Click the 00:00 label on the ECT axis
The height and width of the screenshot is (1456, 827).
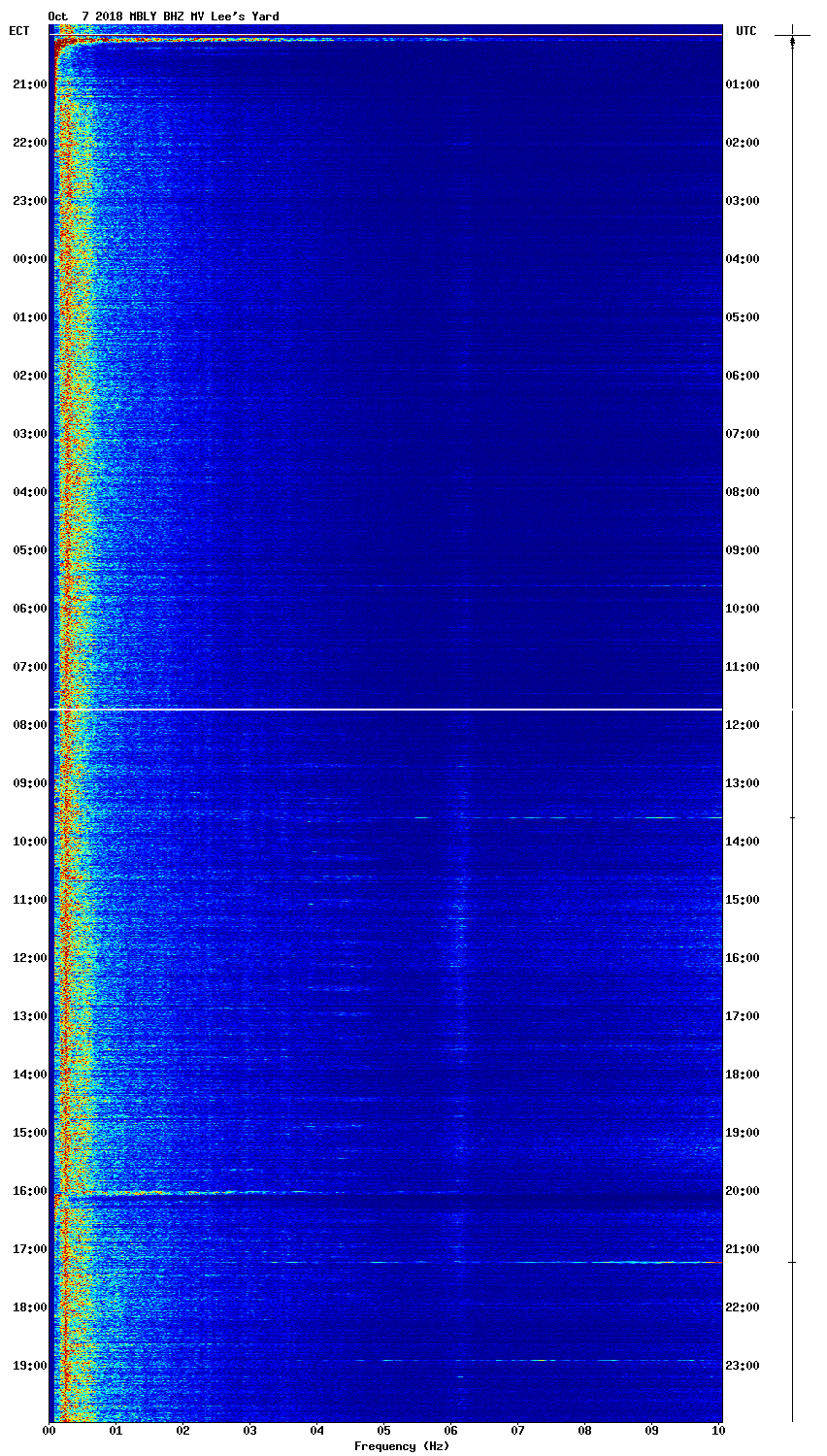29,259
